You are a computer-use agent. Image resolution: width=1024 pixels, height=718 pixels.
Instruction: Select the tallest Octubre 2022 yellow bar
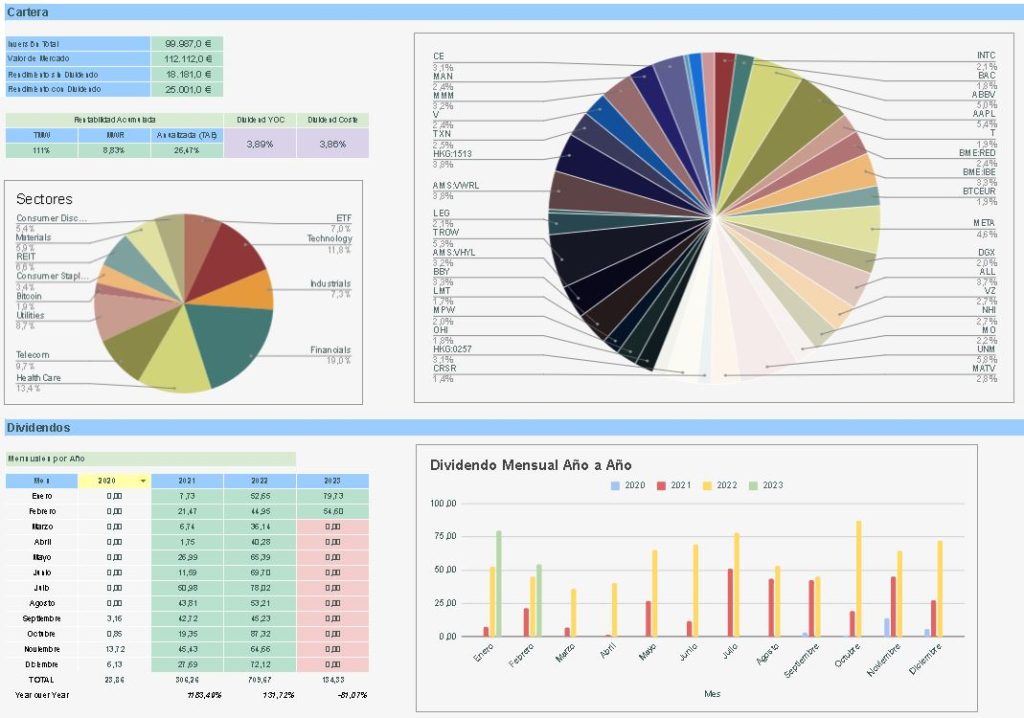pos(858,578)
